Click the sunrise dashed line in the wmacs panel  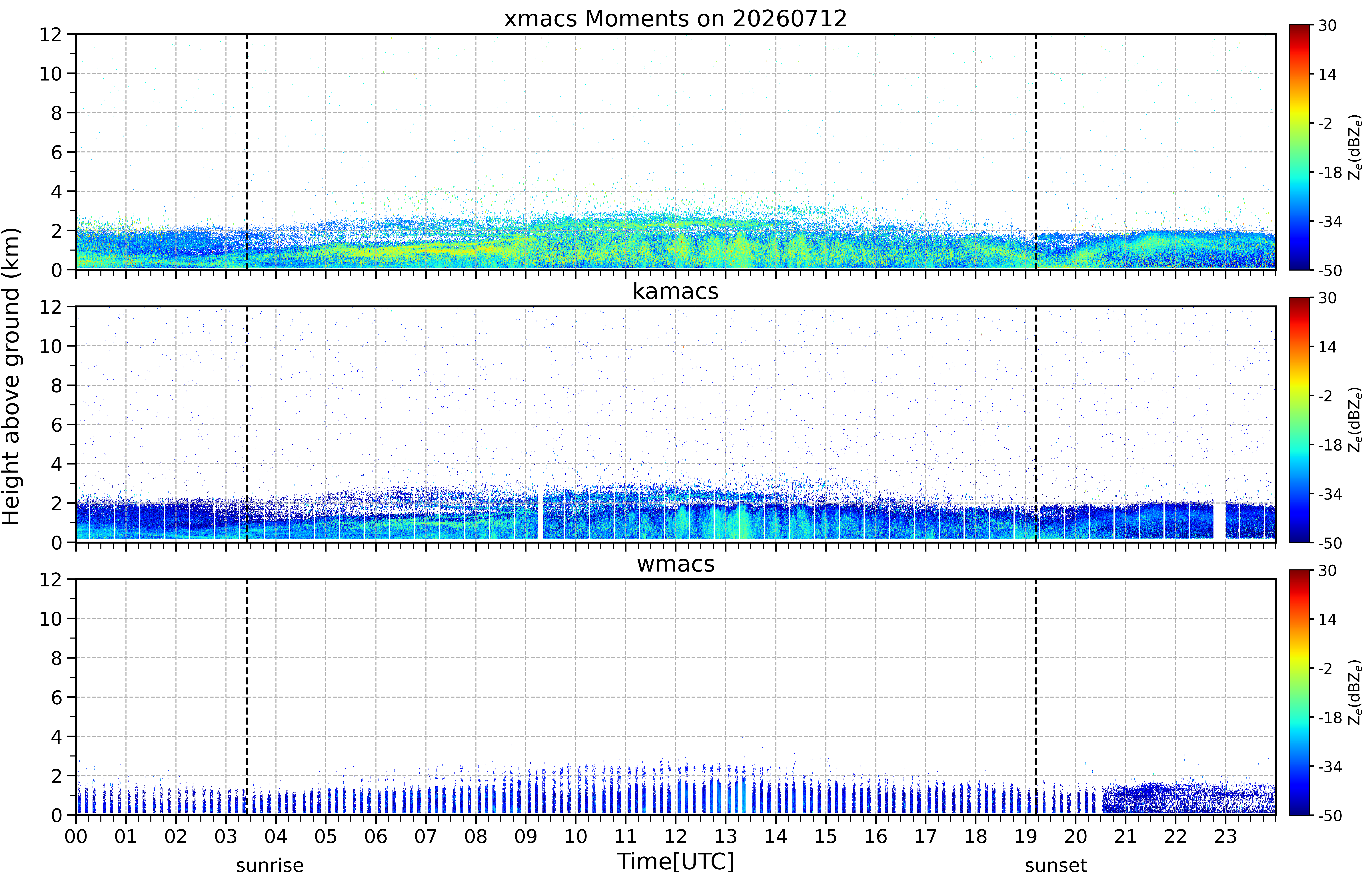[247, 697]
